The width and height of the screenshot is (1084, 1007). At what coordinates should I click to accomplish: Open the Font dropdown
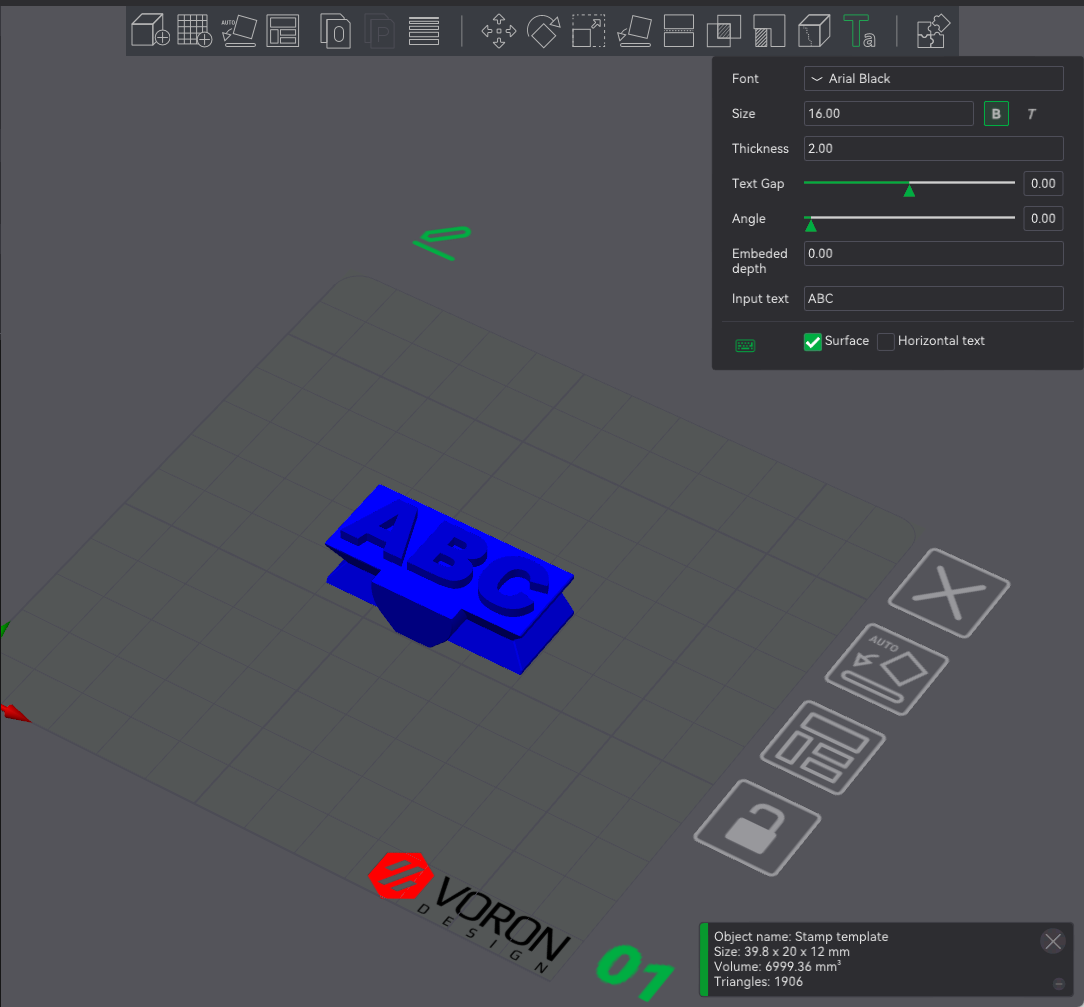(x=933, y=78)
